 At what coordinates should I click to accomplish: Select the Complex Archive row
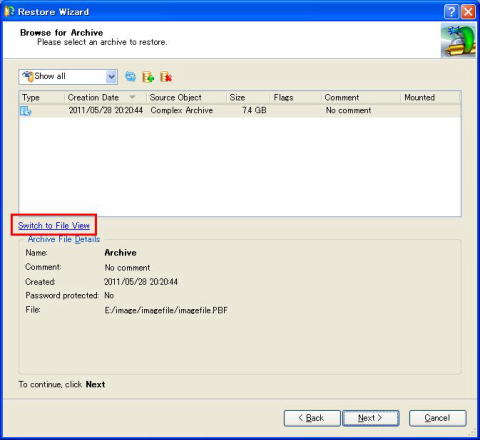click(x=240, y=111)
